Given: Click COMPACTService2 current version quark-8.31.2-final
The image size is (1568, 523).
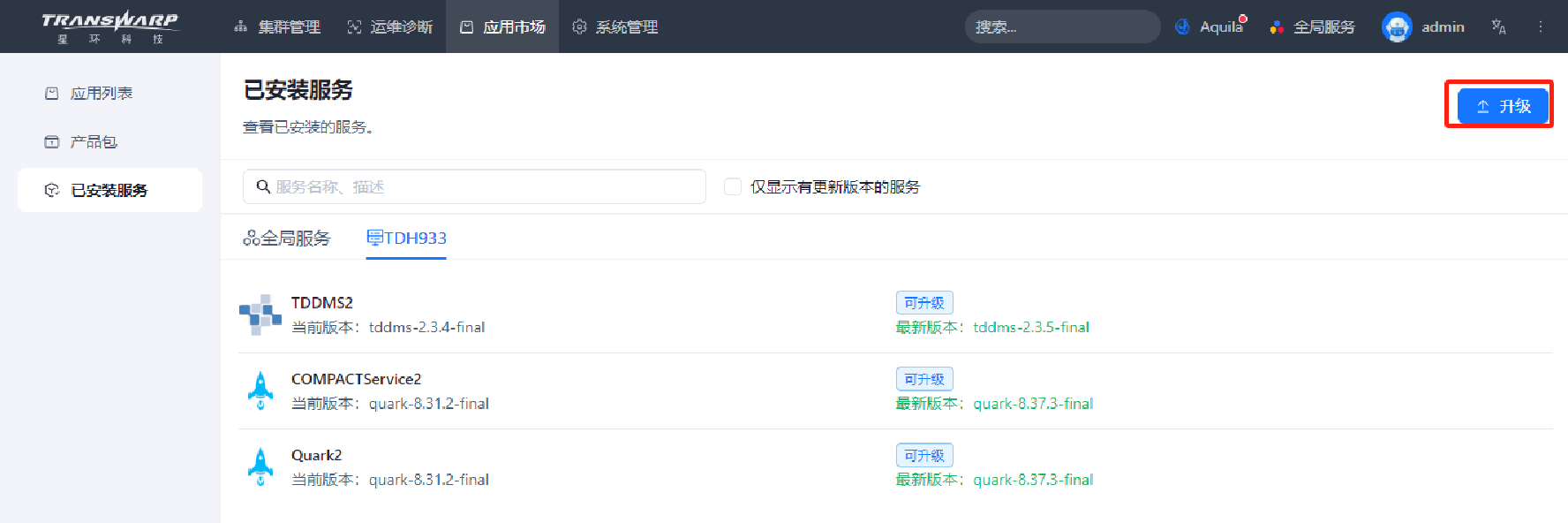Looking at the screenshot, I should 429,404.
